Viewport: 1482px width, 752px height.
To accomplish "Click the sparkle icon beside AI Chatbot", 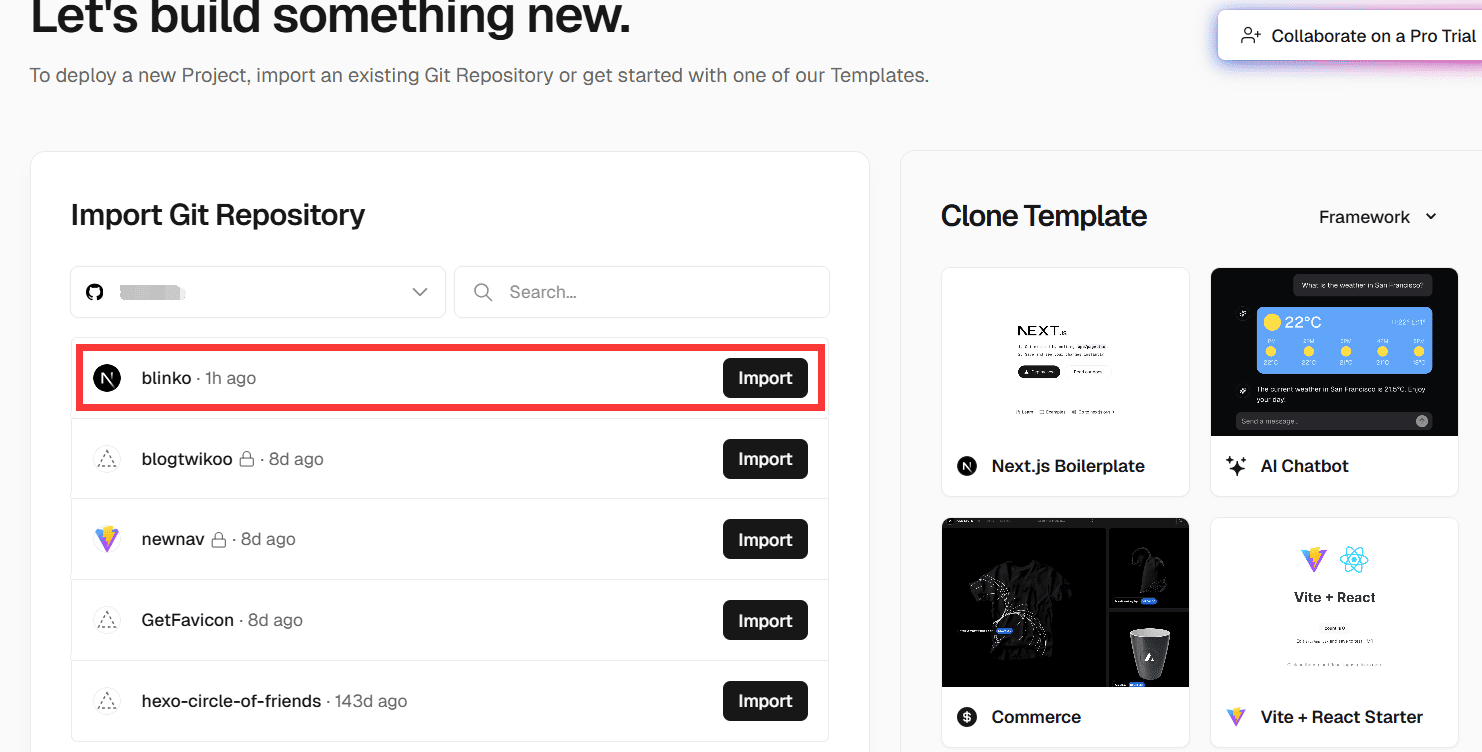I will coord(1236,466).
